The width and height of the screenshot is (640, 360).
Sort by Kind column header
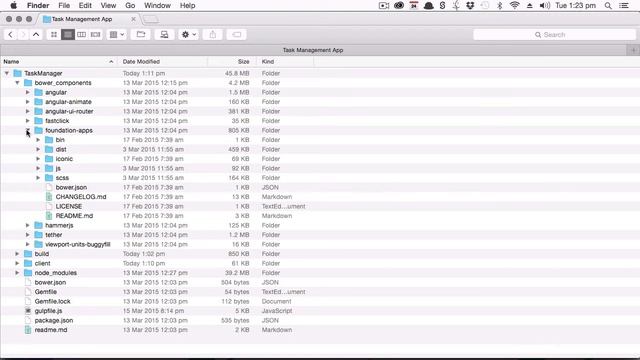pos(285,62)
